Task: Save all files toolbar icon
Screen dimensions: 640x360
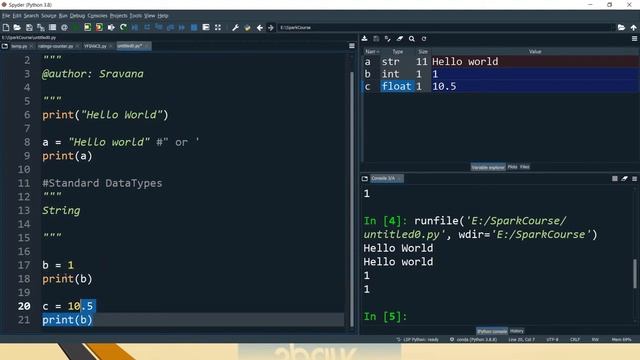Action: (x=41, y=27)
